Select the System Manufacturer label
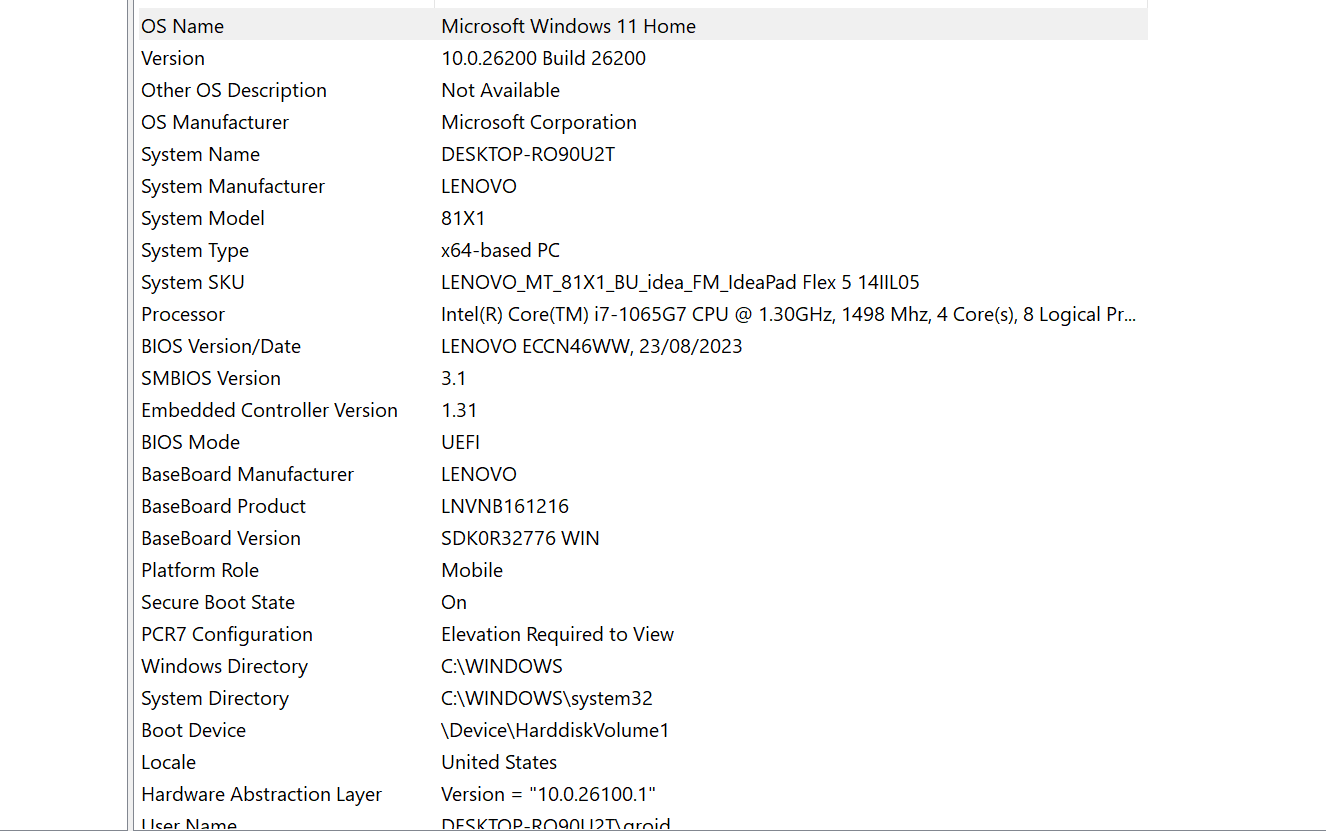Image resolution: width=1326 pixels, height=831 pixels. click(x=233, y=186)
